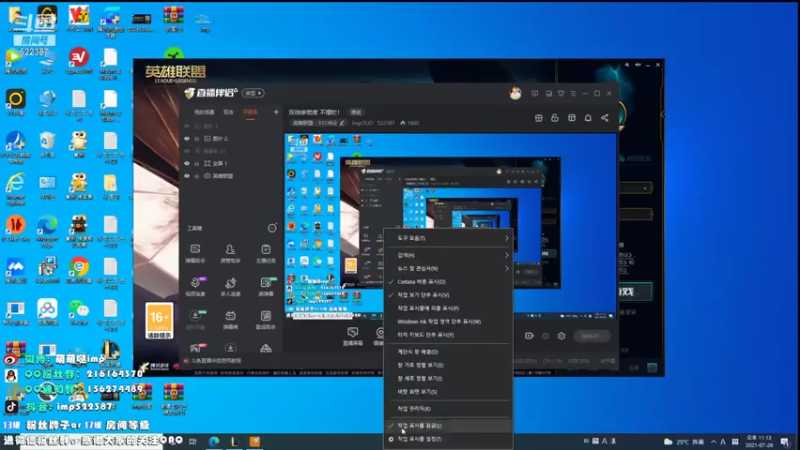Screen dimensions: 800x450
Task: Open the WeChat desktop icon
Action: 79,312
